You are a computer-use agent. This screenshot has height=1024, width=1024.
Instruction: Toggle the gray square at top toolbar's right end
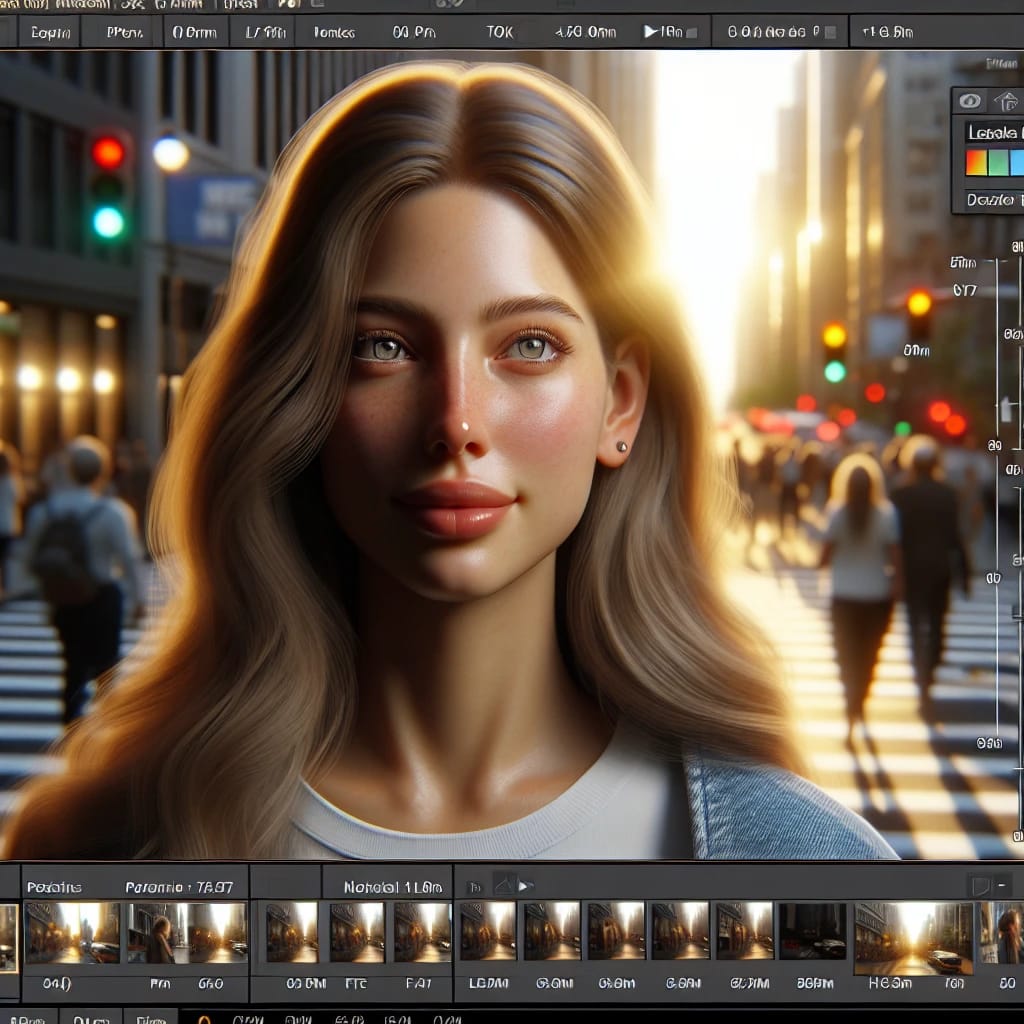pyautogui.click(x=831, y=32)
